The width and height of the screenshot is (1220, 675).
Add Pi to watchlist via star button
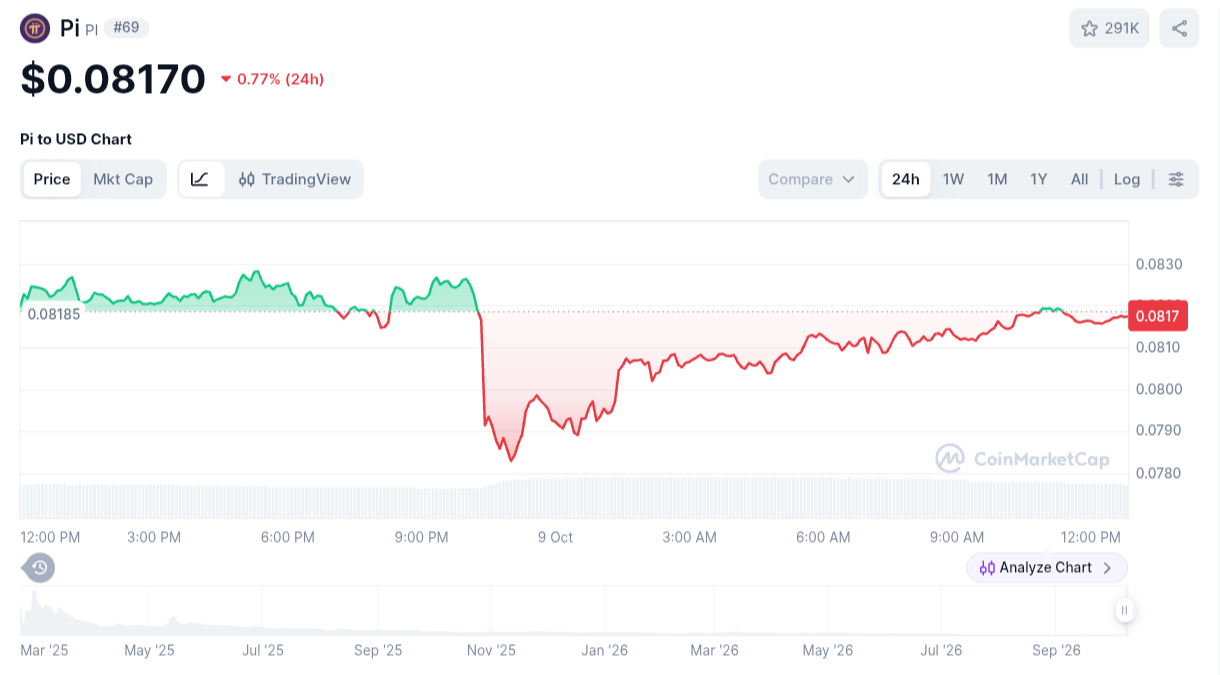click(1110, 28)
